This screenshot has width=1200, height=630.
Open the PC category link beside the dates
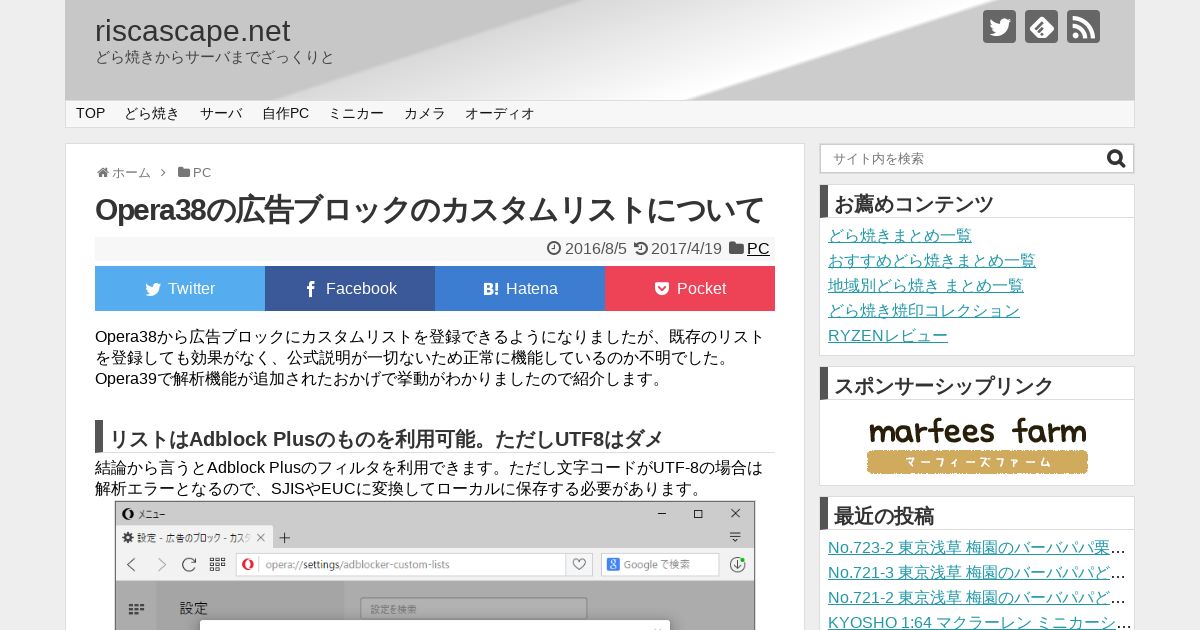758,248
